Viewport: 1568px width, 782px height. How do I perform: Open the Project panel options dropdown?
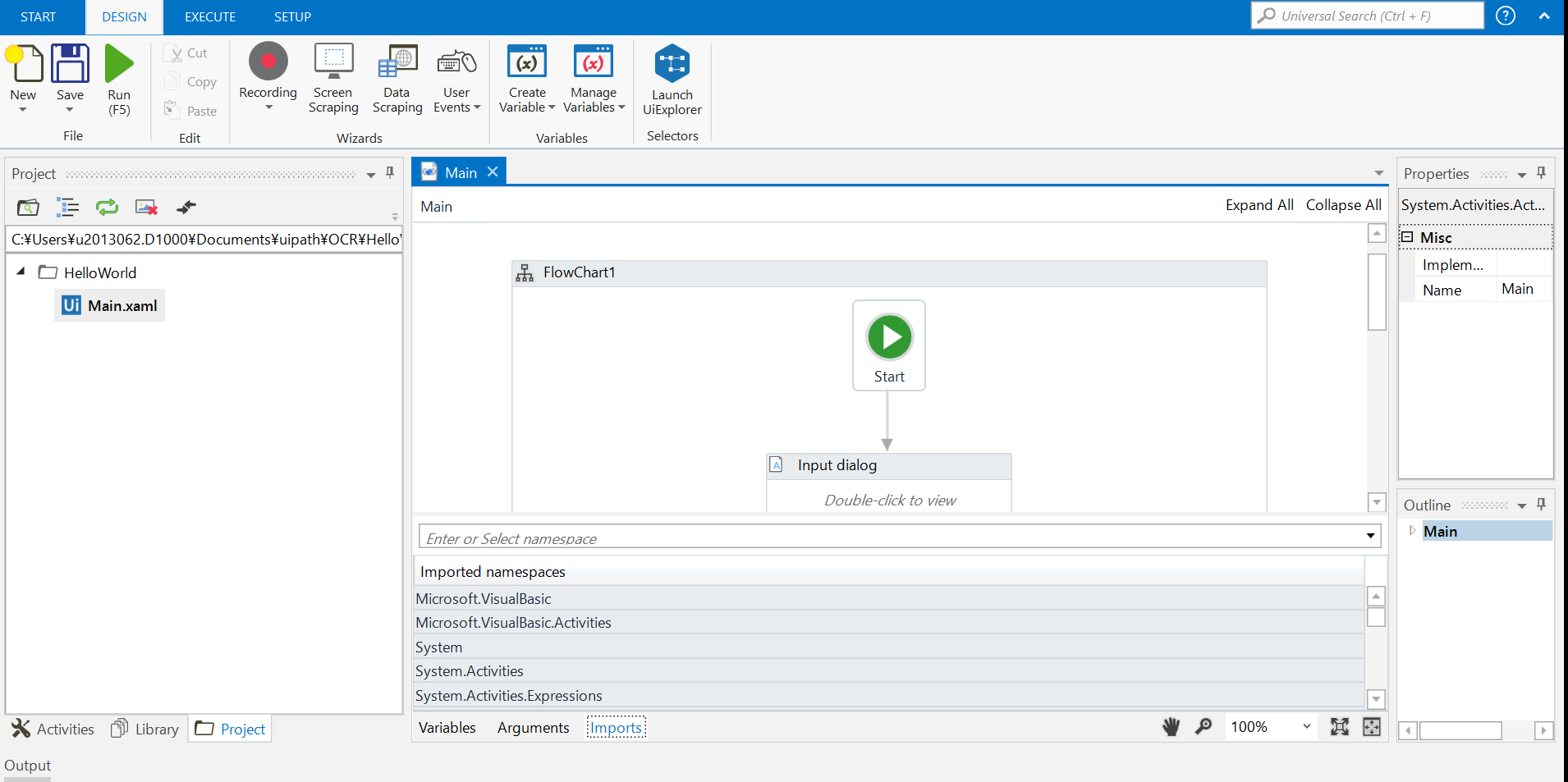(371, 175)
